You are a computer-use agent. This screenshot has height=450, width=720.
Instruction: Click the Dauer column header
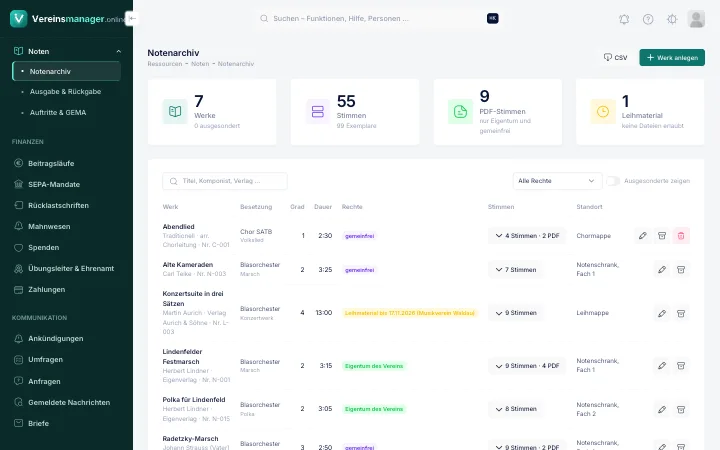point(323,207)
